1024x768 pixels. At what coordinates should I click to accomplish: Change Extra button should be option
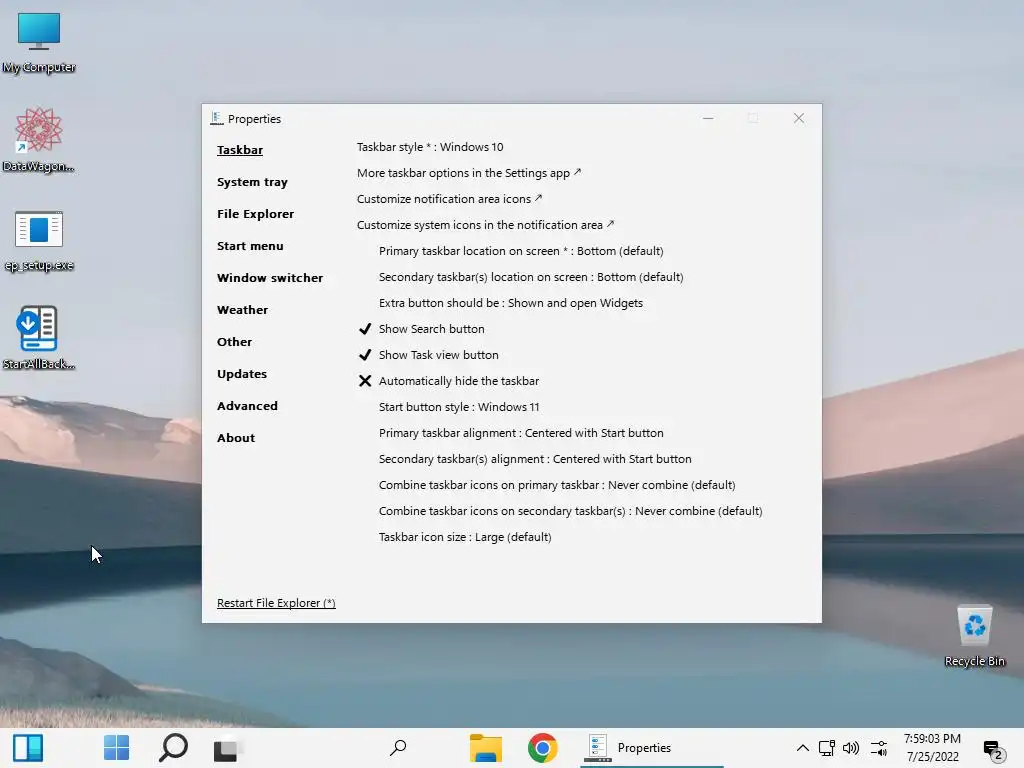(511, 304)
